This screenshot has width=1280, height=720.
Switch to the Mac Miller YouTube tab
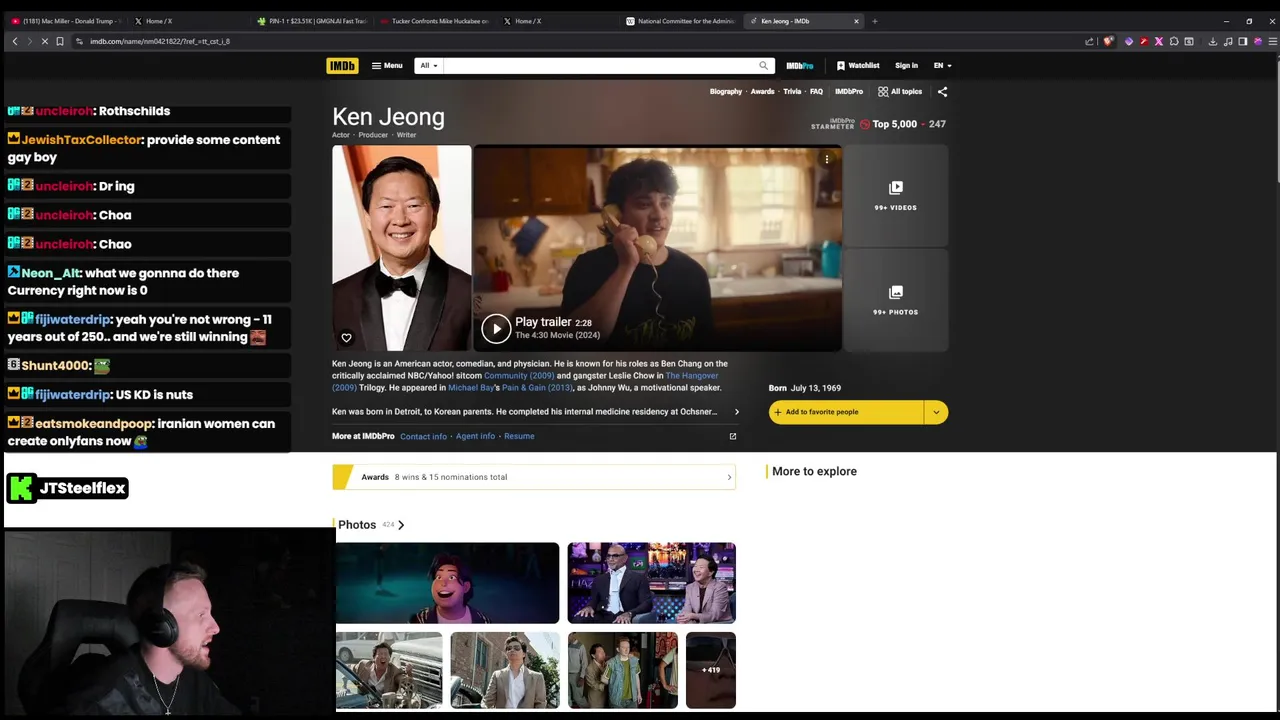point(65,21)
